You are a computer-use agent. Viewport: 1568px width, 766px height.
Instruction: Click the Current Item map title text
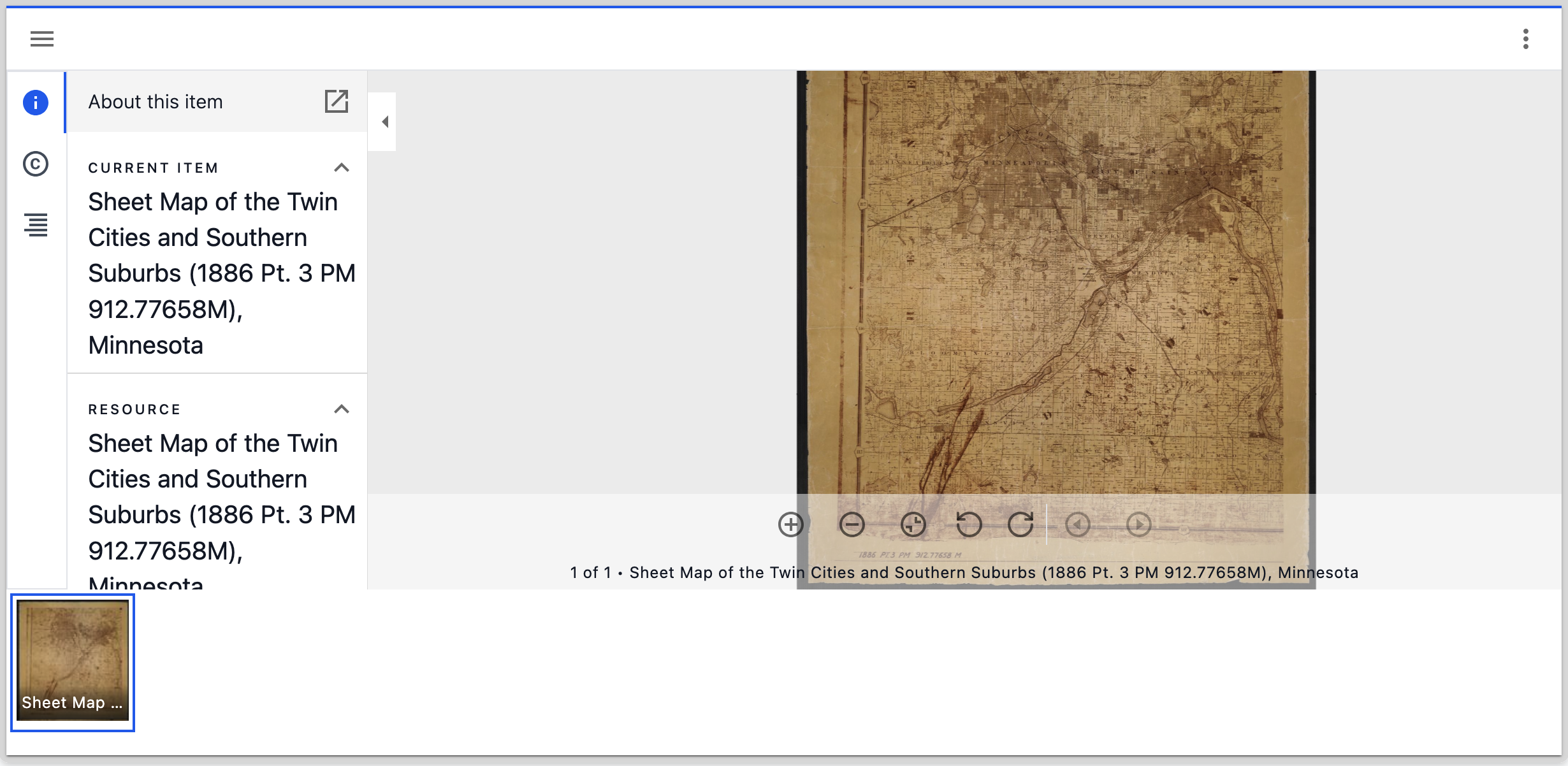pyautogui.click(x=222, y=273)
